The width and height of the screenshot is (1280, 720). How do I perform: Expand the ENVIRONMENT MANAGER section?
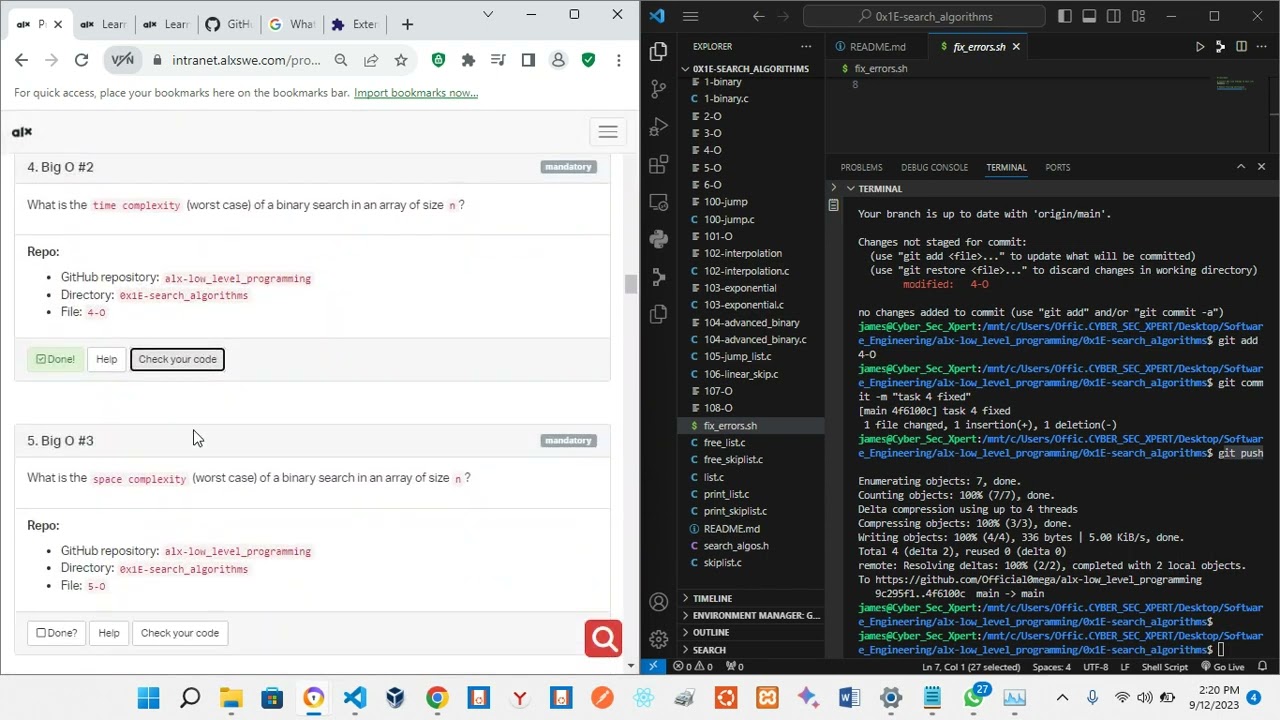(751, 615)
